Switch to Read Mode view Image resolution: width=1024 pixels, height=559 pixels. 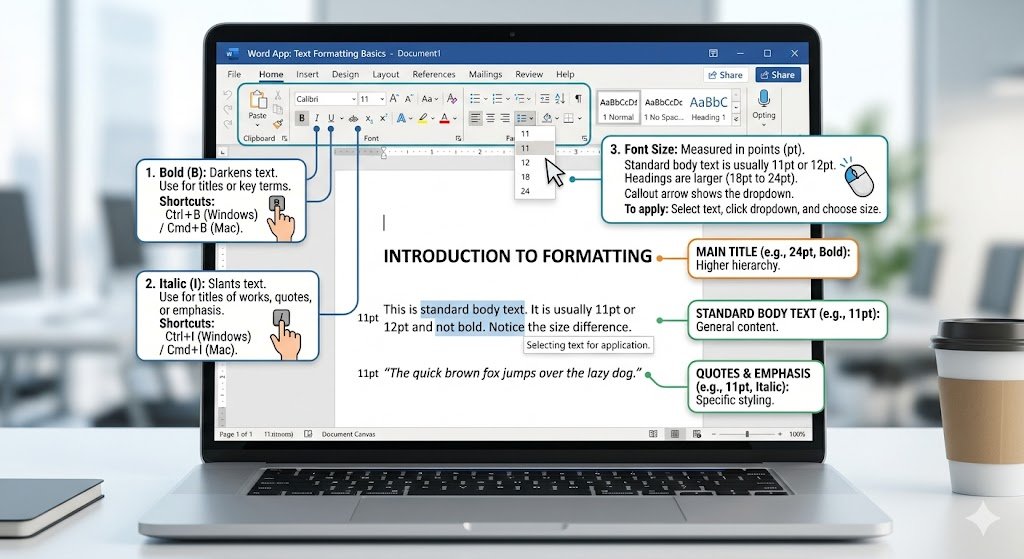[653, 434]
